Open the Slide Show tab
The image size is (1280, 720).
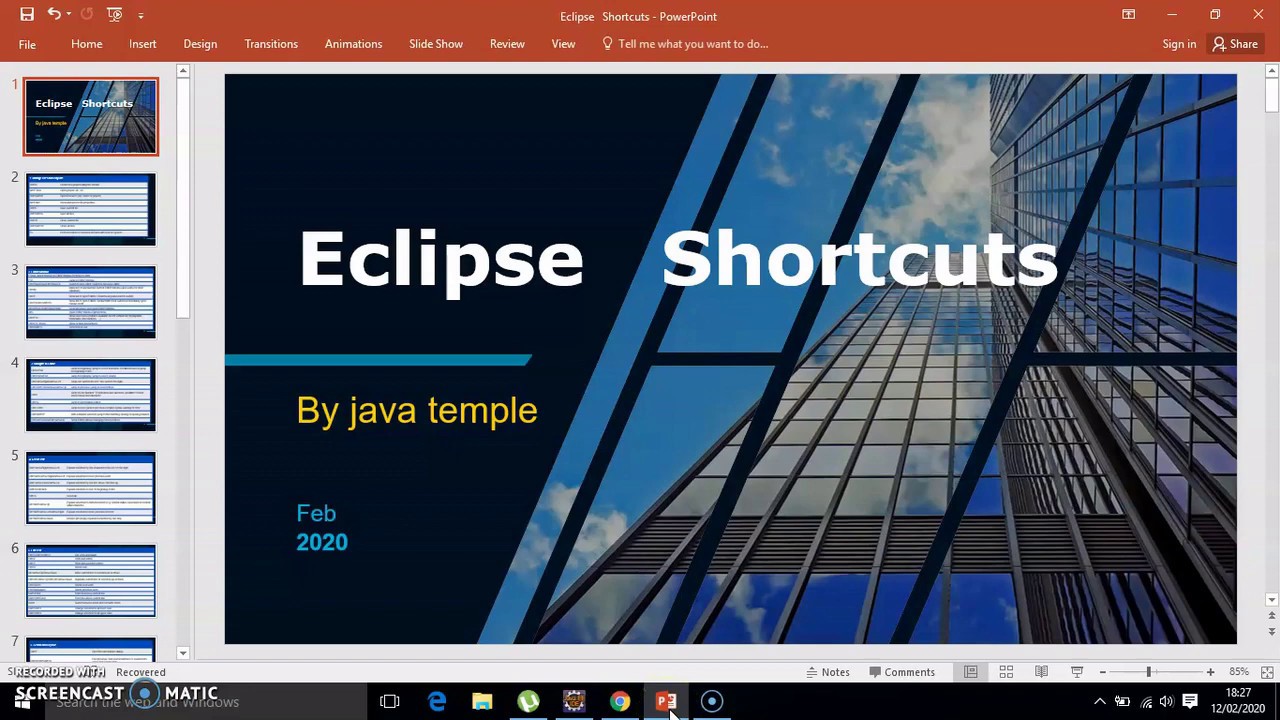click(x=436, y=44)
